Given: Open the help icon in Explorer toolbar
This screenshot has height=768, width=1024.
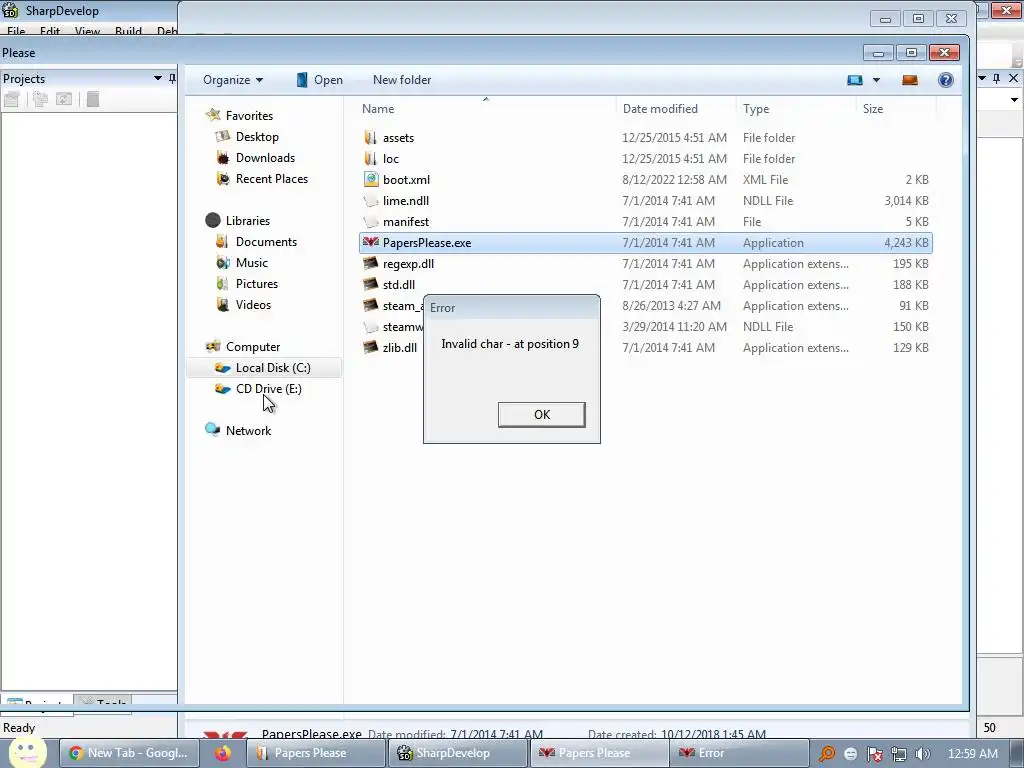Looking at the screenshot, I should tap(945, 80).
